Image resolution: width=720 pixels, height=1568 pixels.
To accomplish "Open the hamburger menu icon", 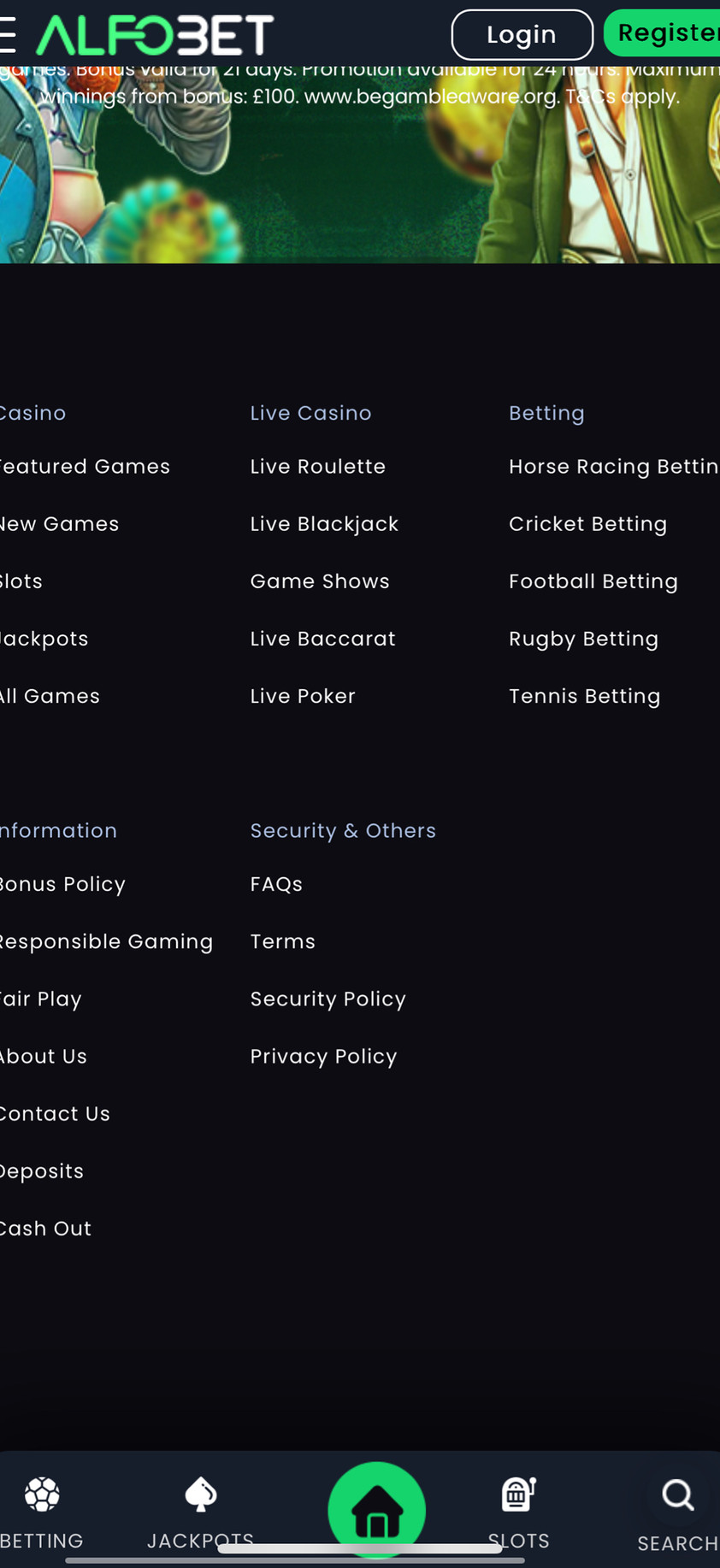I will [8, 34].
